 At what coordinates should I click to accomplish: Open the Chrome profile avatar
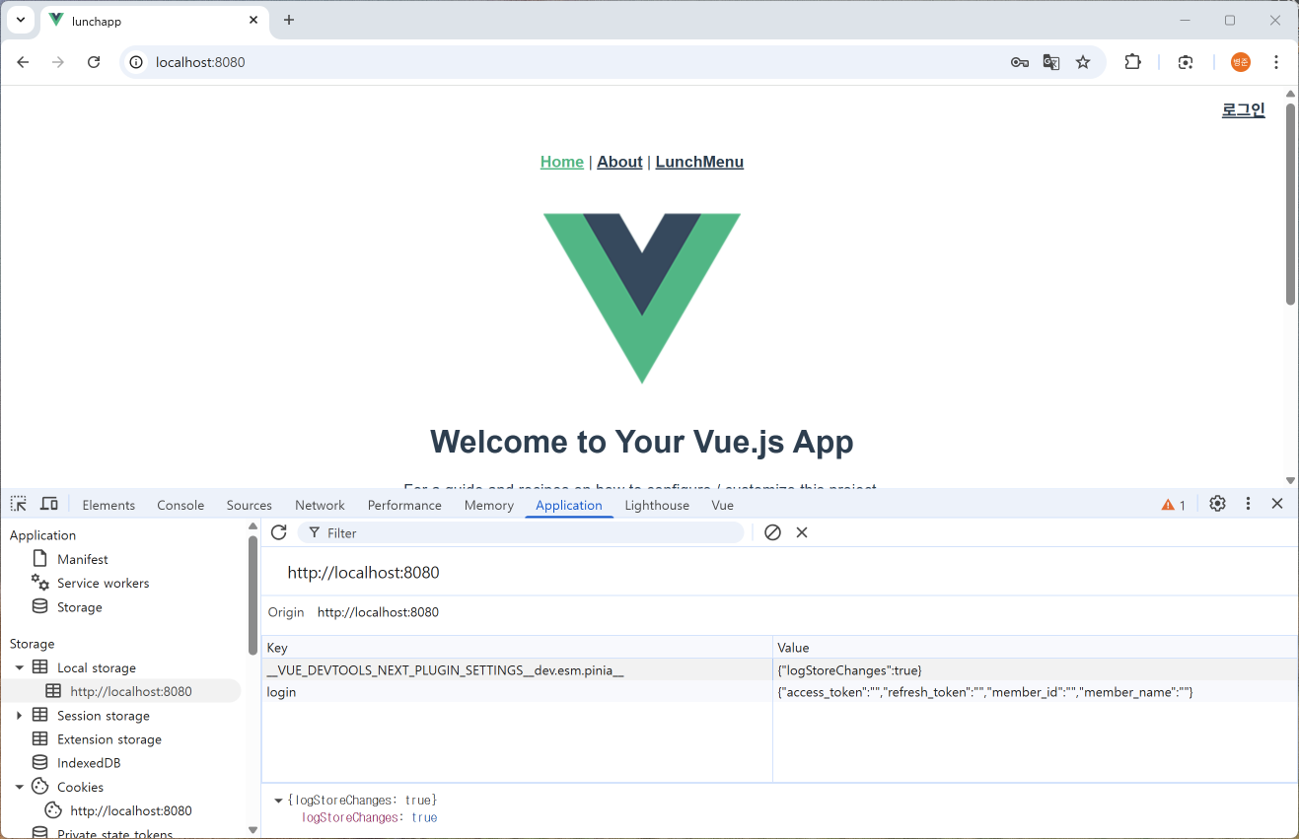pos(1240,62)
